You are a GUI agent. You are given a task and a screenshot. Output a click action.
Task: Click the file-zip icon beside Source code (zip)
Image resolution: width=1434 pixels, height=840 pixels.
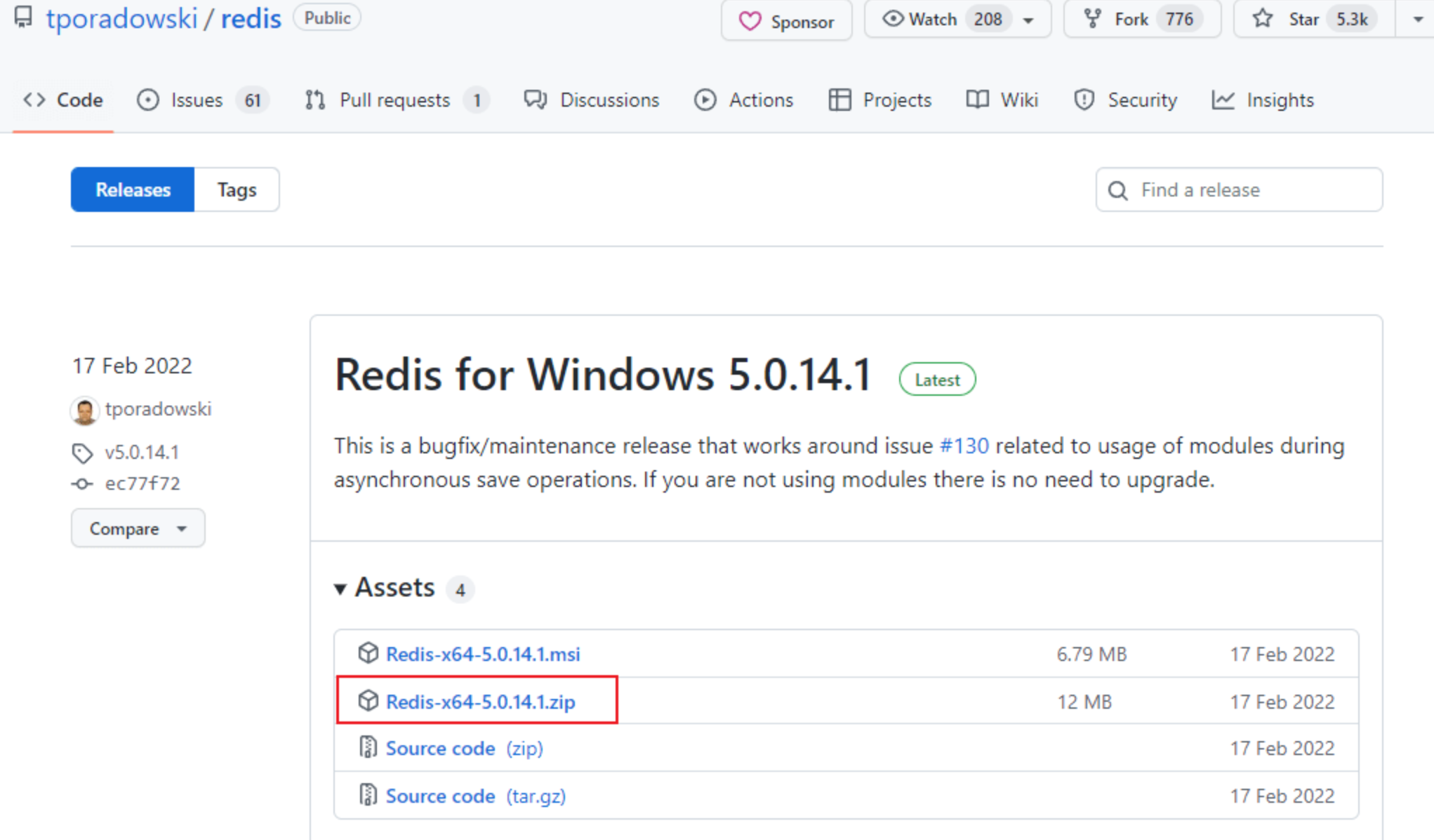(368, 747)
